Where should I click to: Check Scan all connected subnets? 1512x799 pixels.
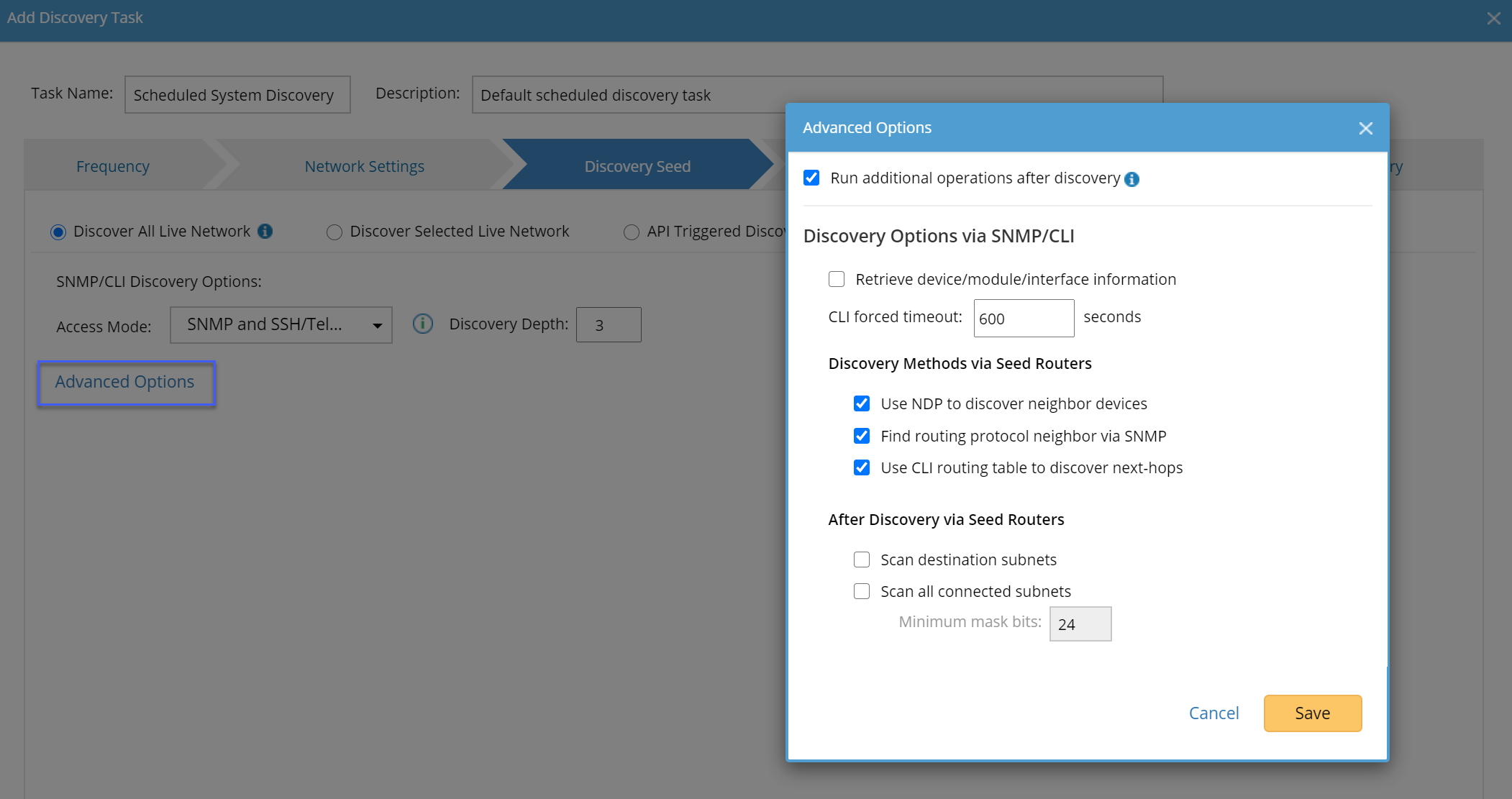(x=862, y=591)
